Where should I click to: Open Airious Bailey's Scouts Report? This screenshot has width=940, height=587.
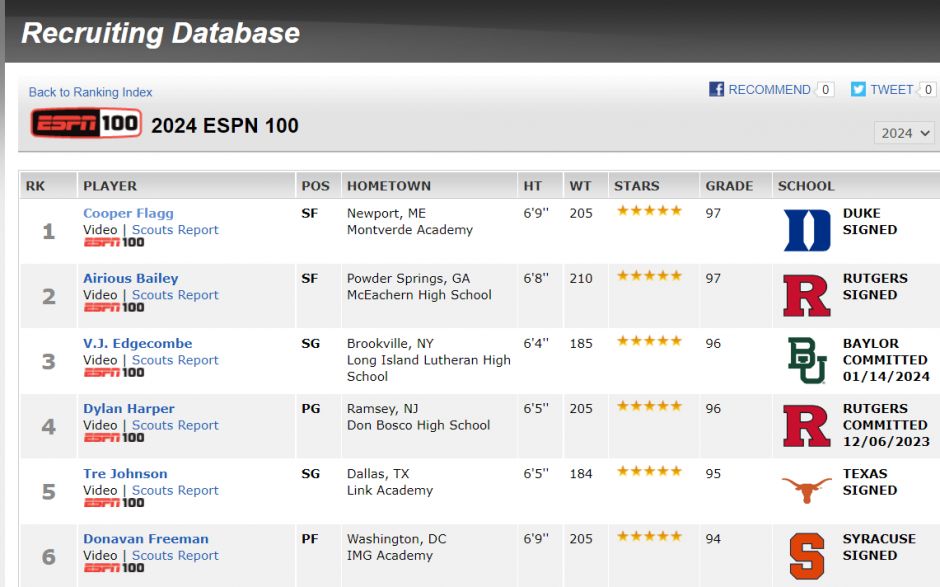[175, 295]
